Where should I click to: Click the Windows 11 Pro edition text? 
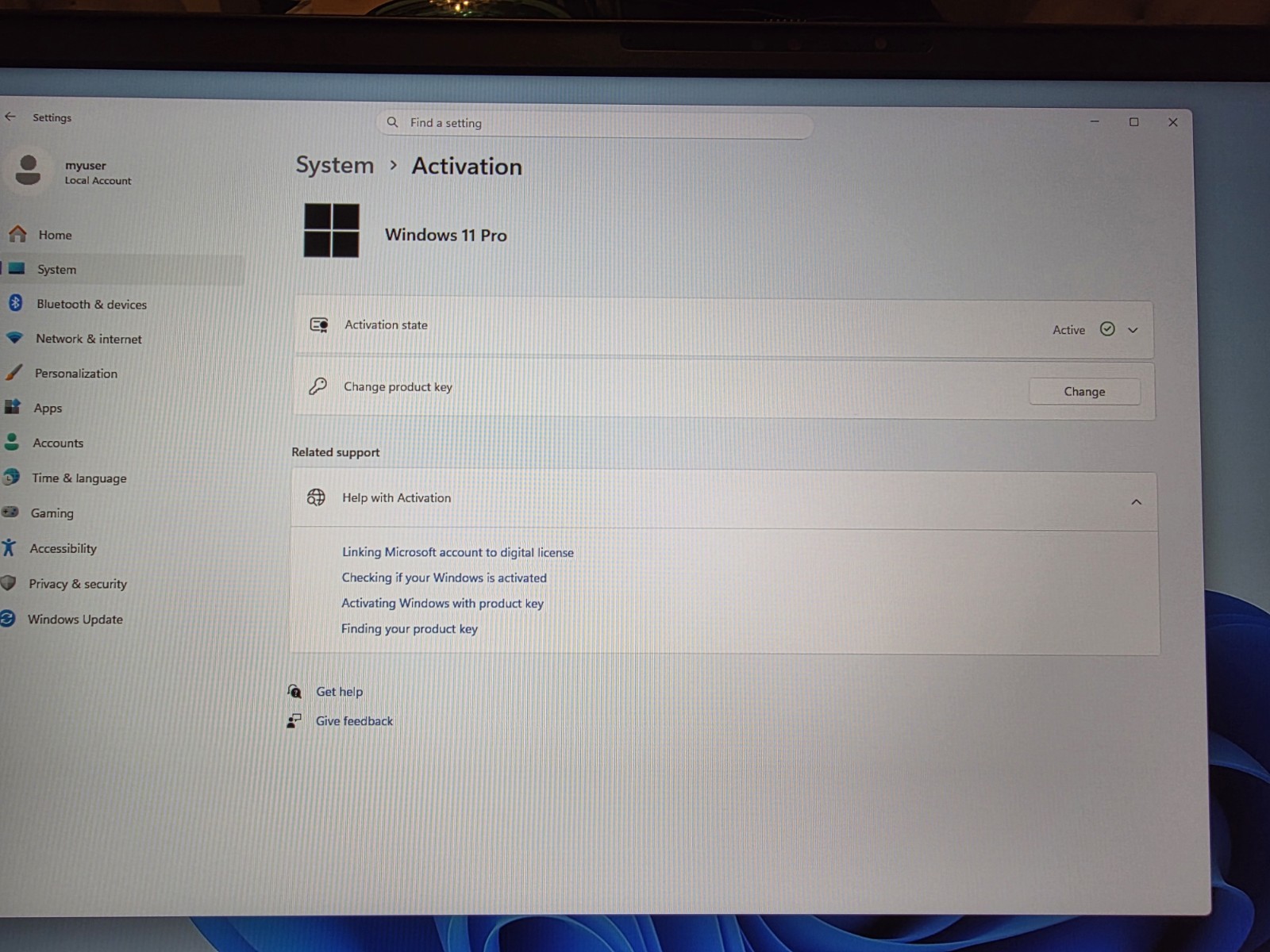pyautogui.click(x=445, y=235)
